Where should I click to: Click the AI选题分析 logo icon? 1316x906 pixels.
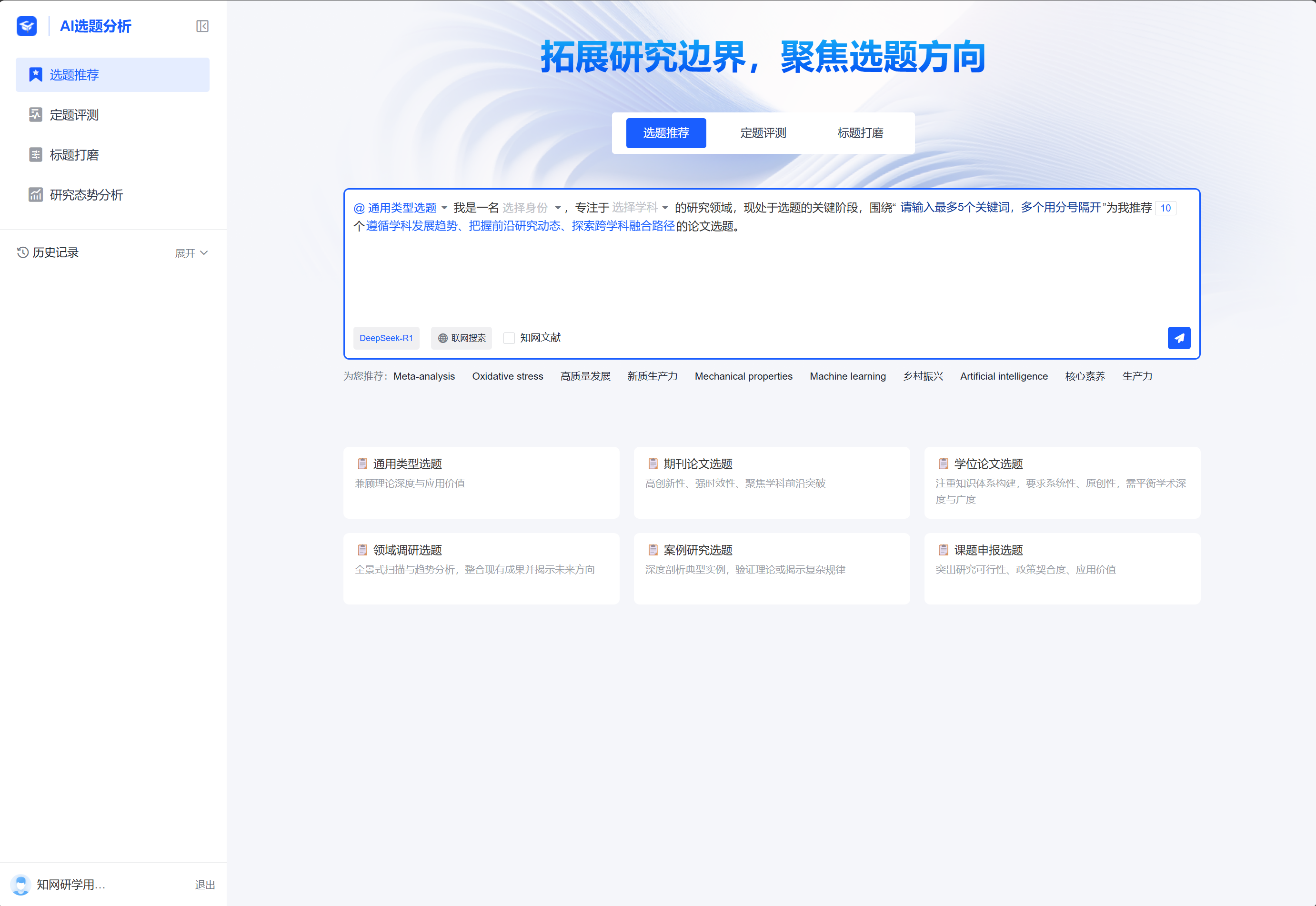point(27,26)
